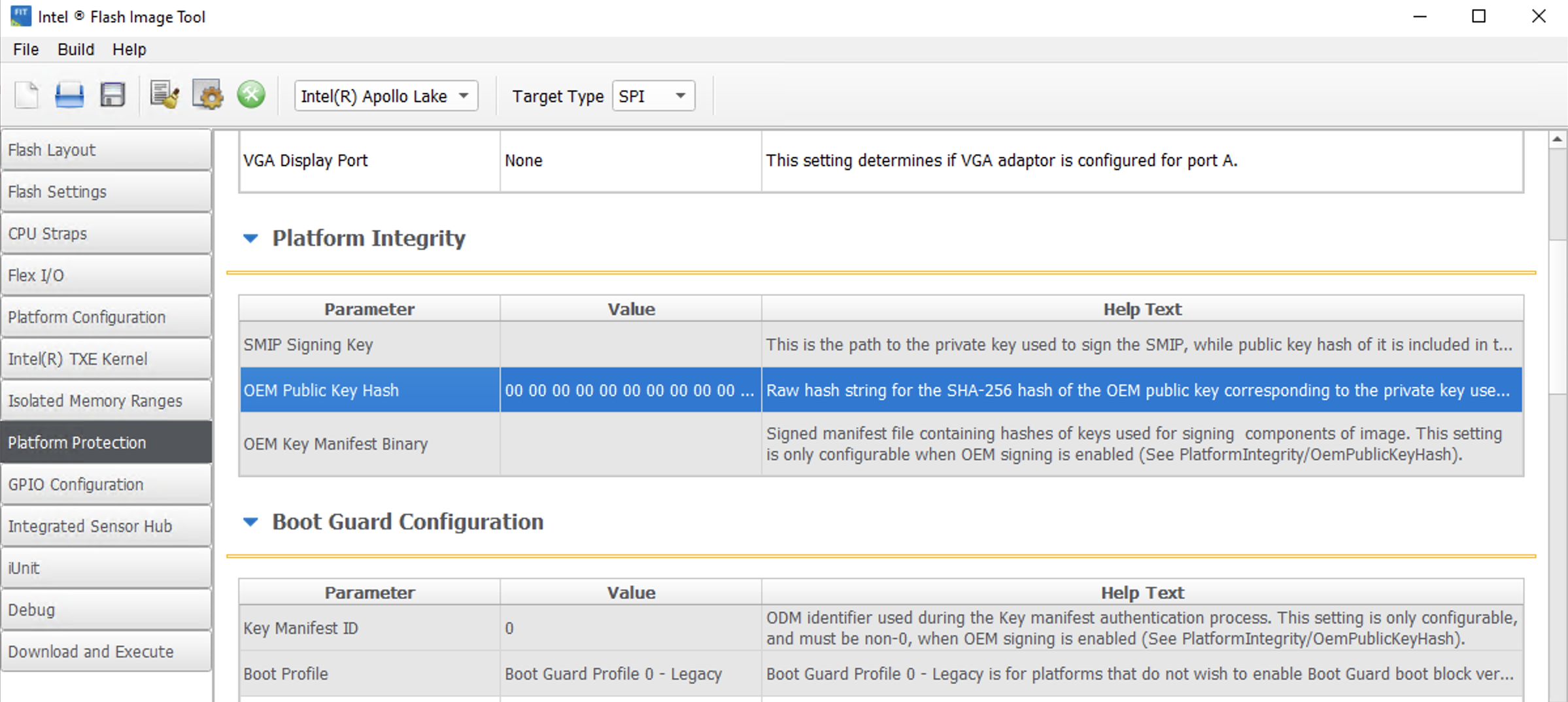Screen dimensions: 1568x702
Task: Switch to the CPU Straps tab
Action: (x=106, y=233)
